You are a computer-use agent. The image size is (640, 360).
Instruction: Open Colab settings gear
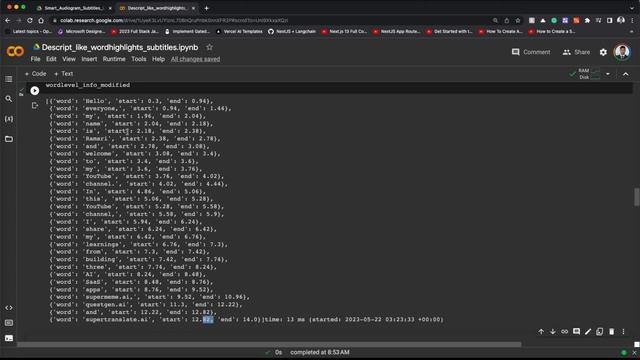[x=603, y=52]
